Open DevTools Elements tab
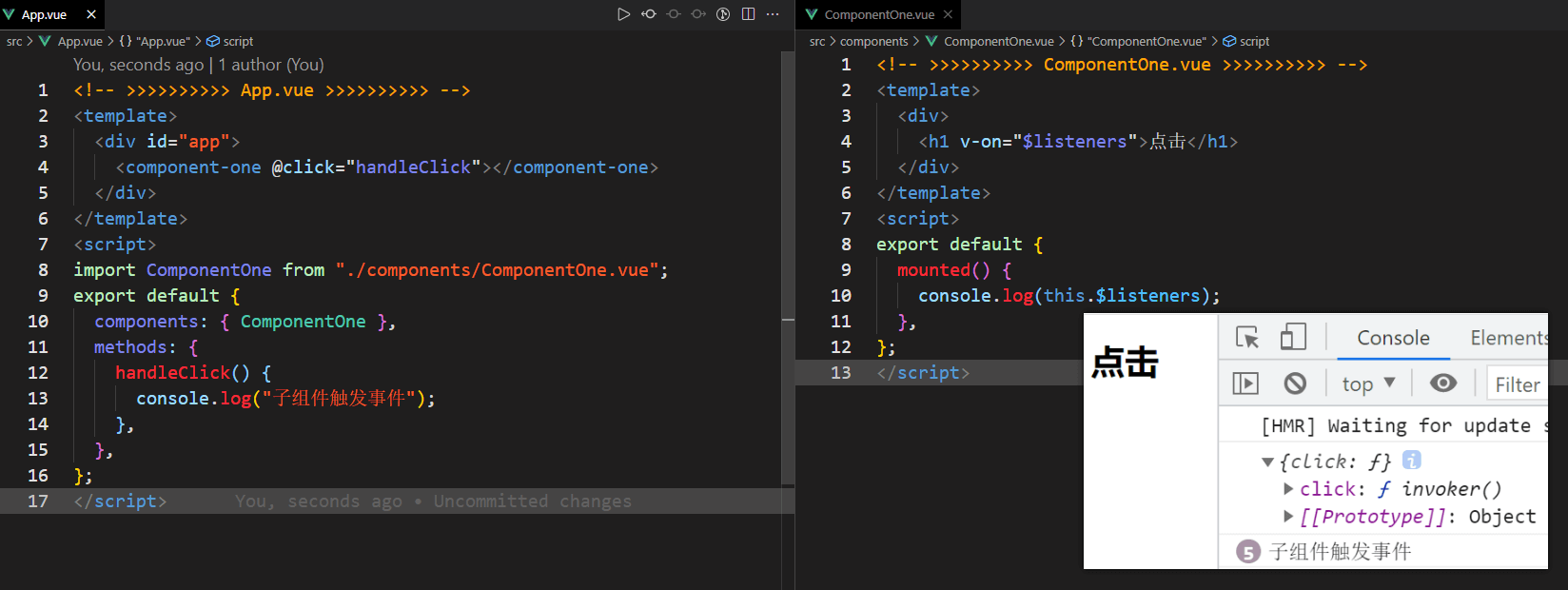Screen dimensions: 1568x590 click(x=1509, y=338)
